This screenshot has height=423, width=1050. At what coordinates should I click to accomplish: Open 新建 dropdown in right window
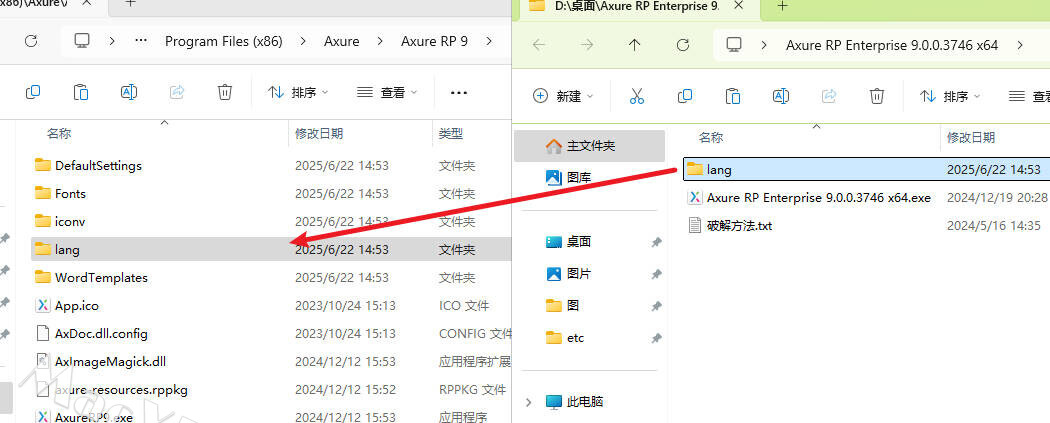point(563,96)
